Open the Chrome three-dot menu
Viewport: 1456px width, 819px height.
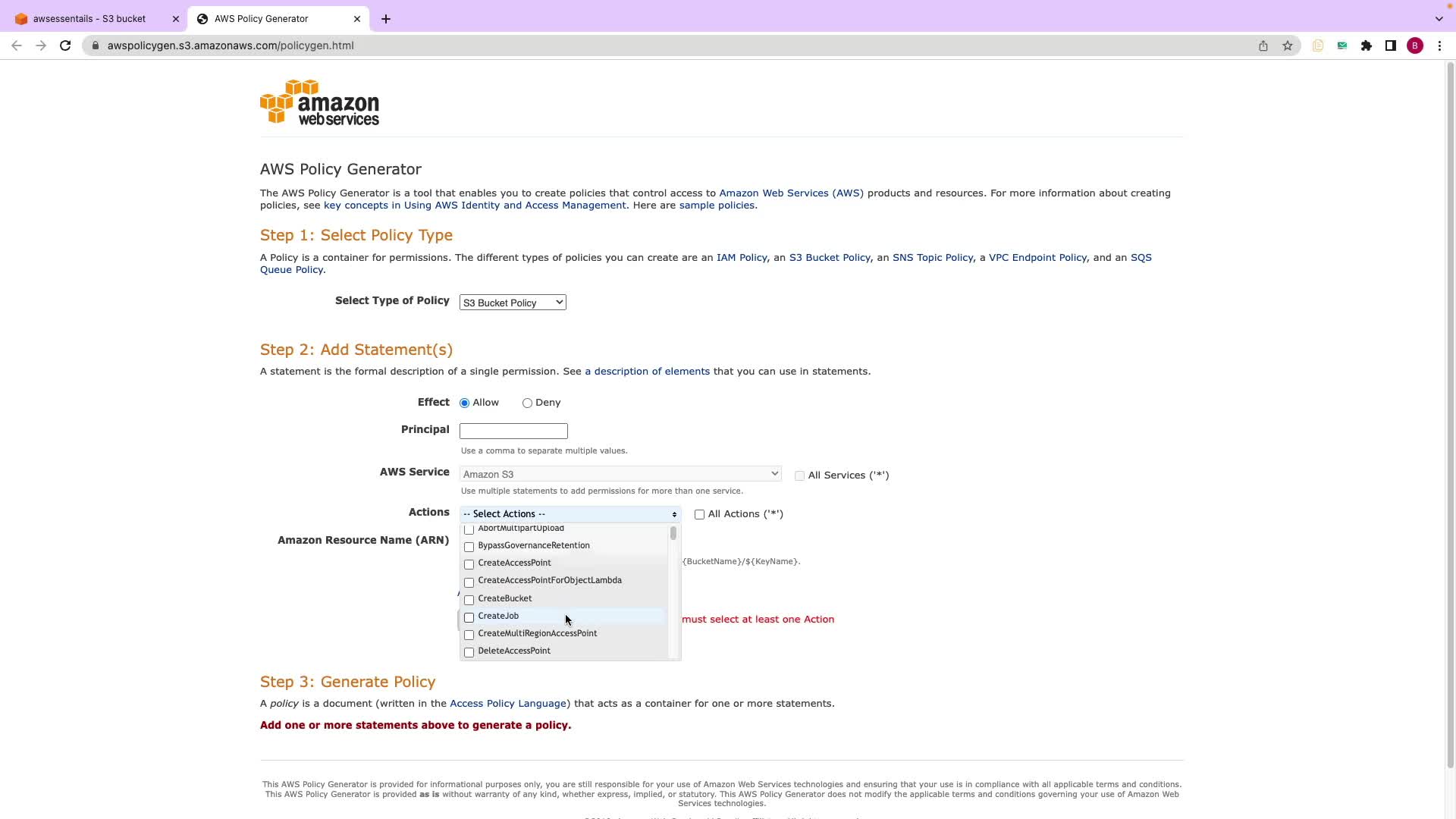[1439, 45]
